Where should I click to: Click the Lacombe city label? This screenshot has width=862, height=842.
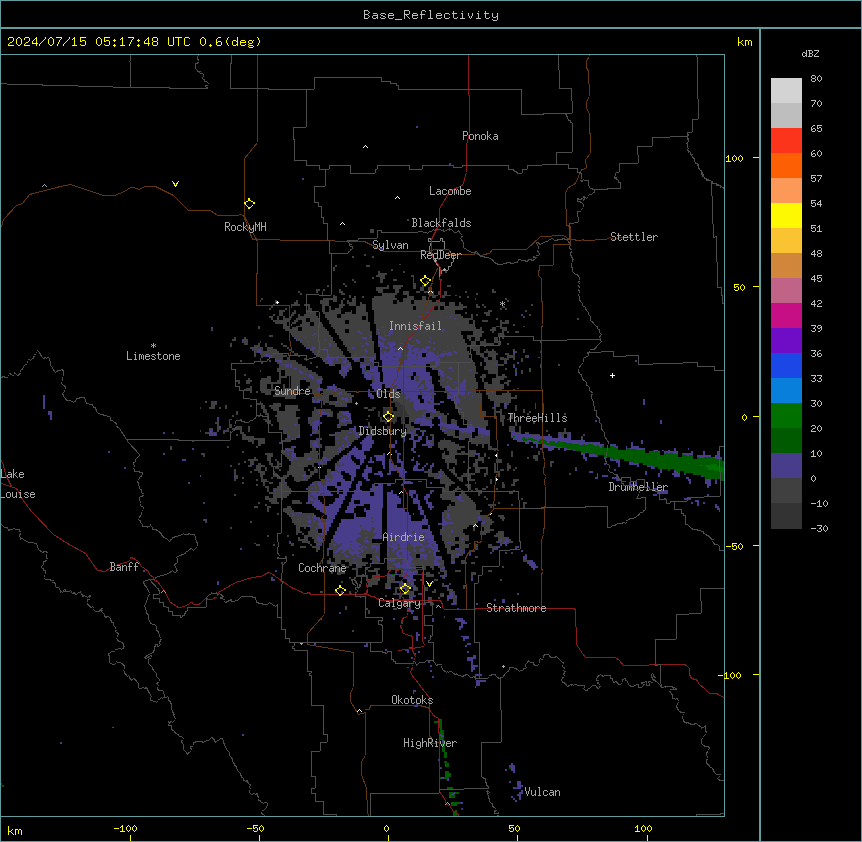click(450, 191)
